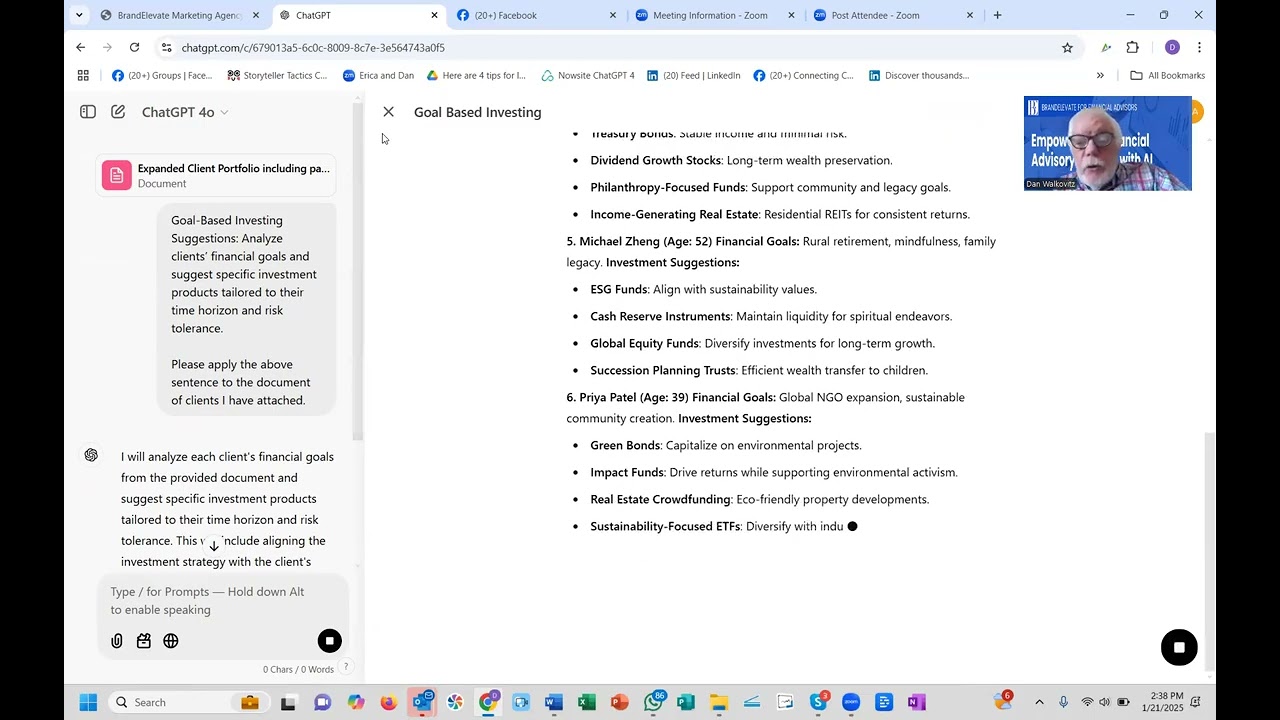Open the Expanded Client Portfolio document attachment

[215, 176]
